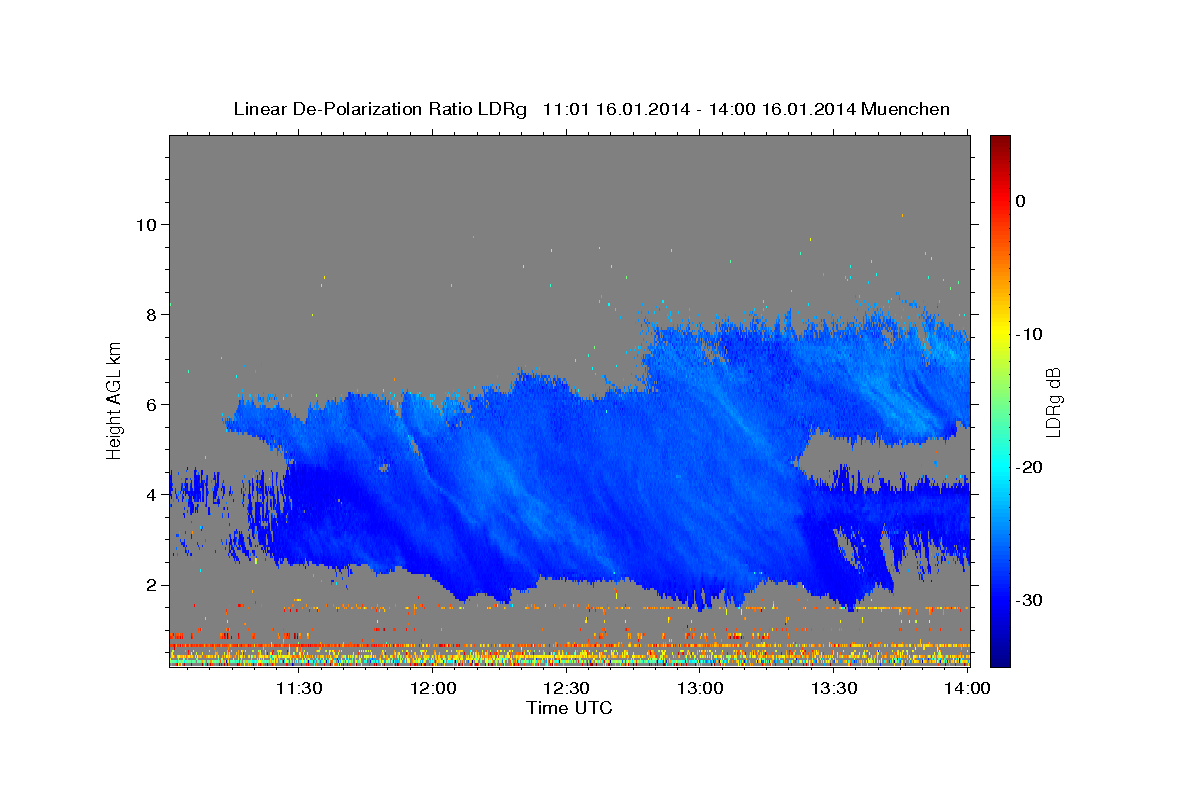Click the height tick label '4'
Screen dimensions: 1200x800
point(150,494)
